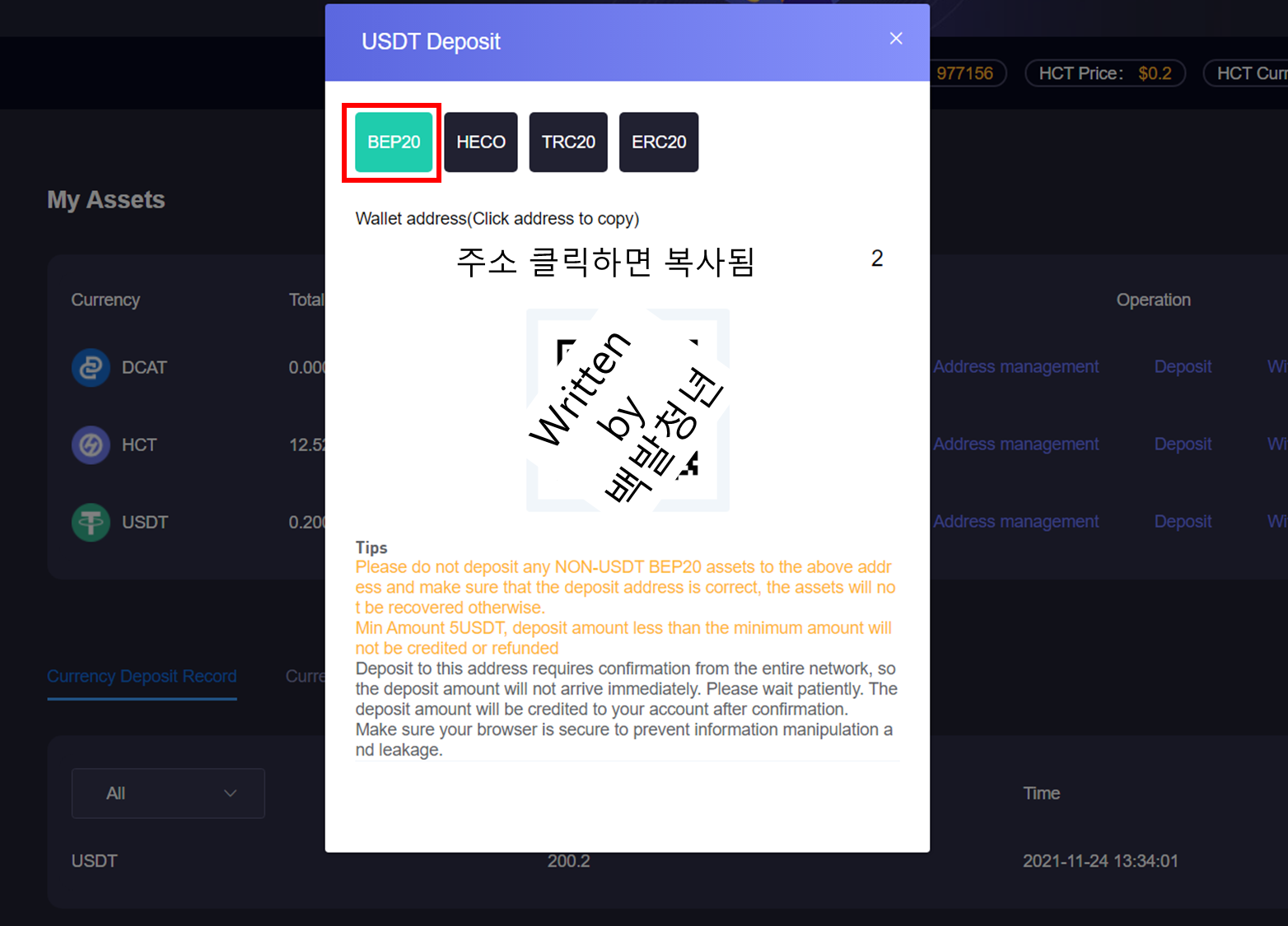1288x926 pixels.
Task: Click Deposit link in USDT row
Action: [1183, 522]
